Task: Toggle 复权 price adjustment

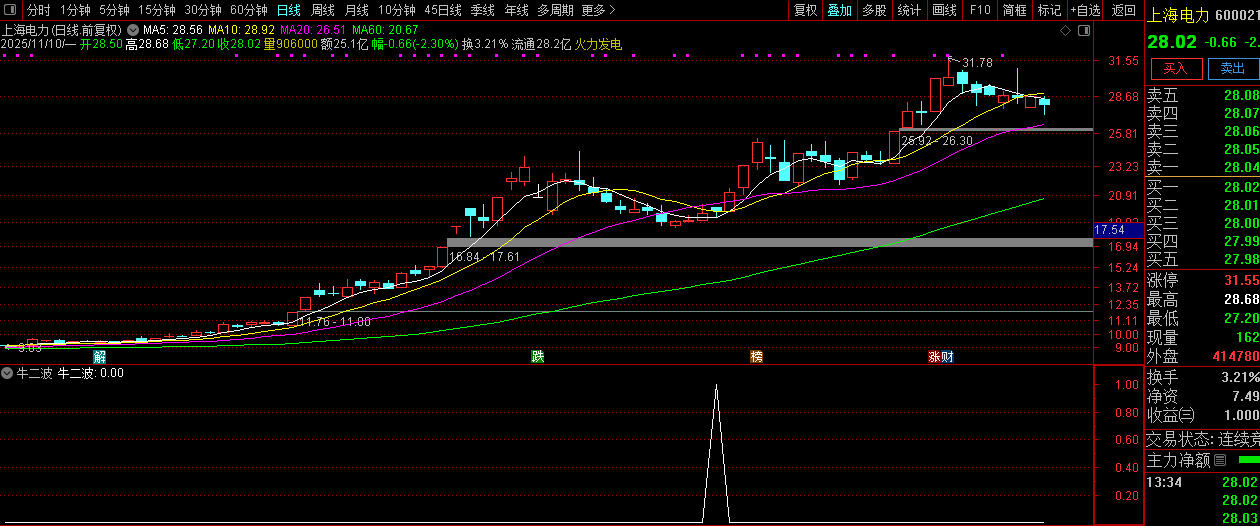Action: 805,10
